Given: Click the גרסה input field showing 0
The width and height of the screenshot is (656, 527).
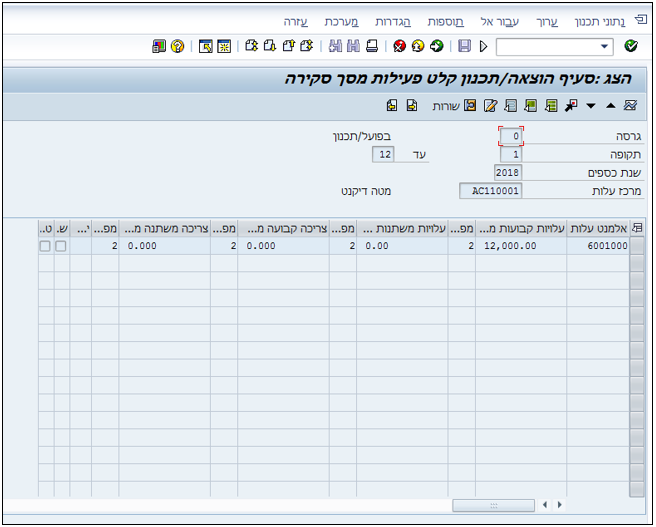Looking at the screenshot, I should click(511, 136).
